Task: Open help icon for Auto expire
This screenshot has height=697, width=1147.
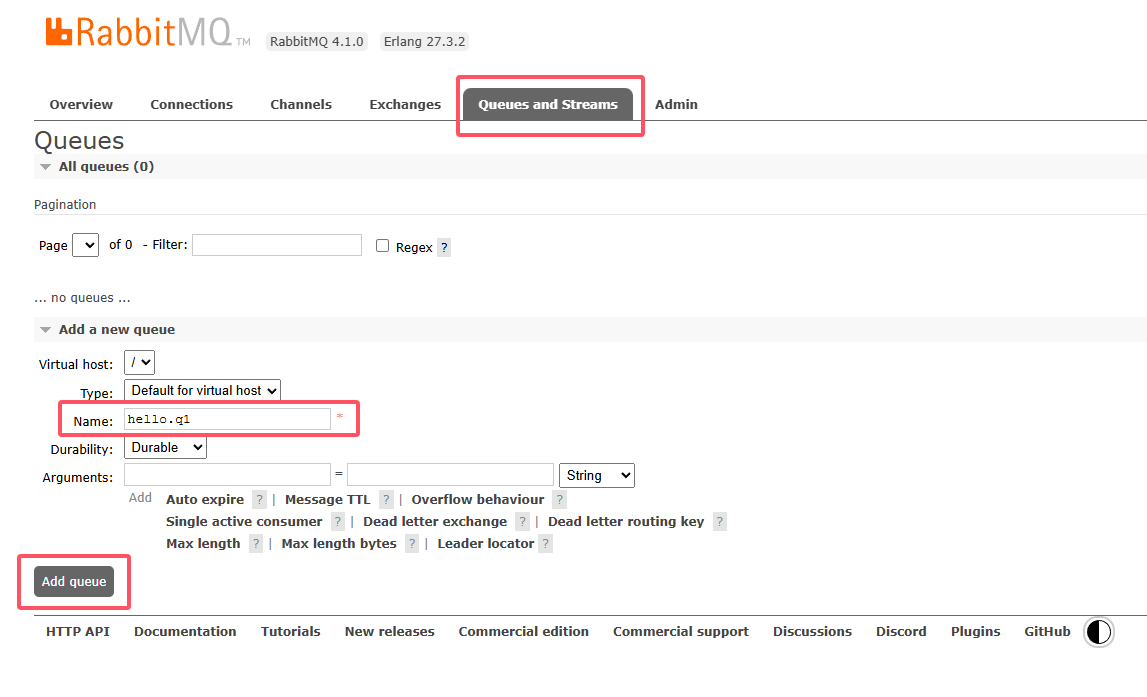Action: tap(259, 500)
